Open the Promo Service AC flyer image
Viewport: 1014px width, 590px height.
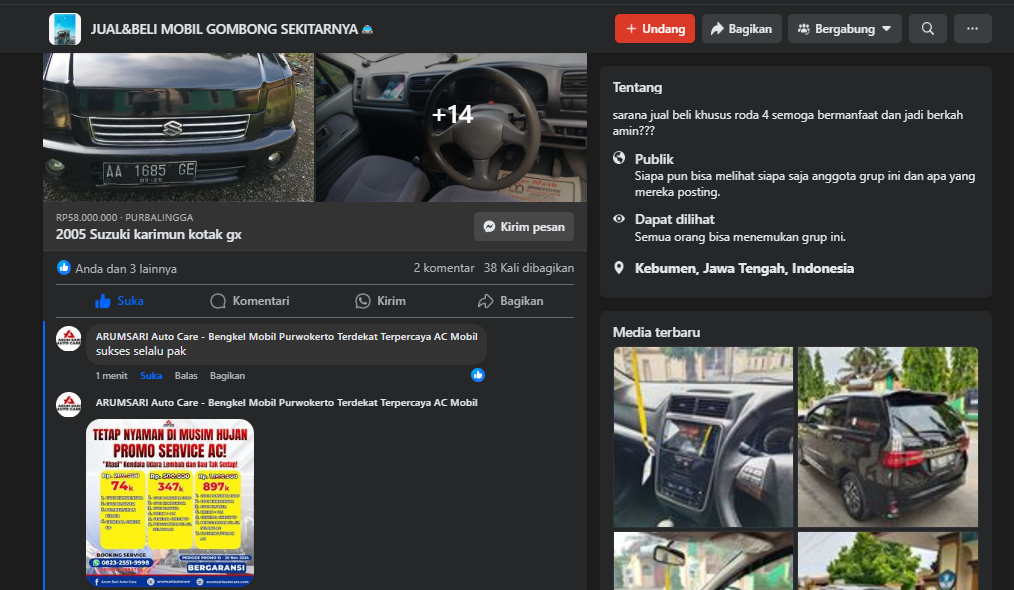pyautogui.click(x=170, y=503)
